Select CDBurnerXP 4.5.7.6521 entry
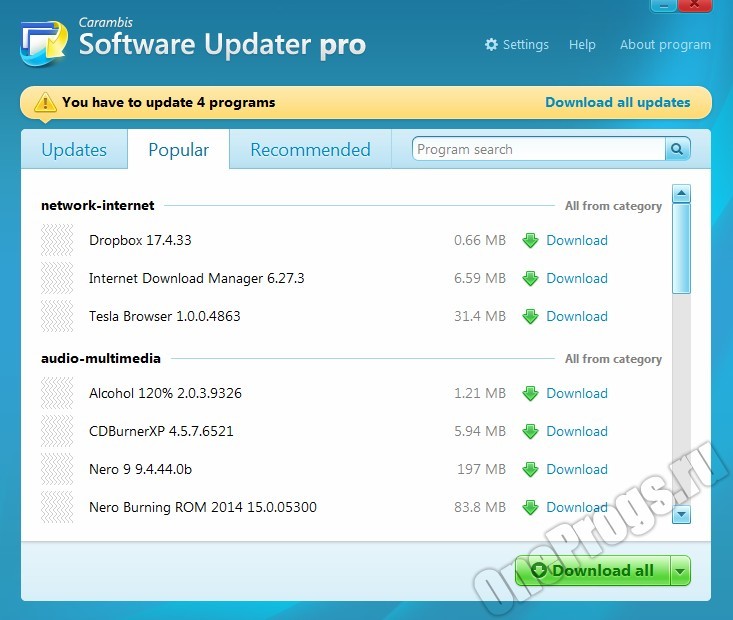733x620 pixels. 161,431
